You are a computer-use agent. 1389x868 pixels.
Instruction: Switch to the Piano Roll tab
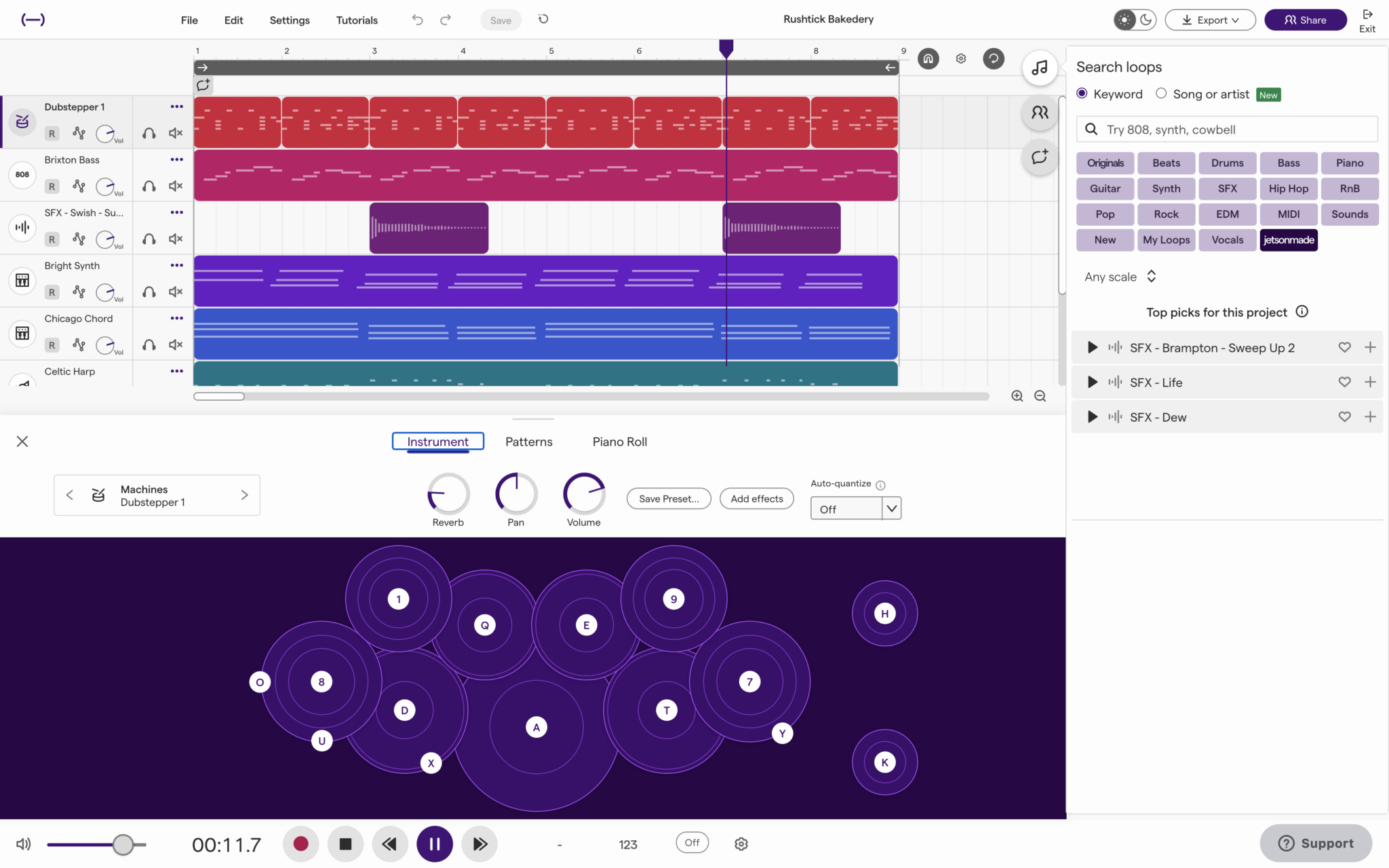pyautogui.click(x=619, y=441)
